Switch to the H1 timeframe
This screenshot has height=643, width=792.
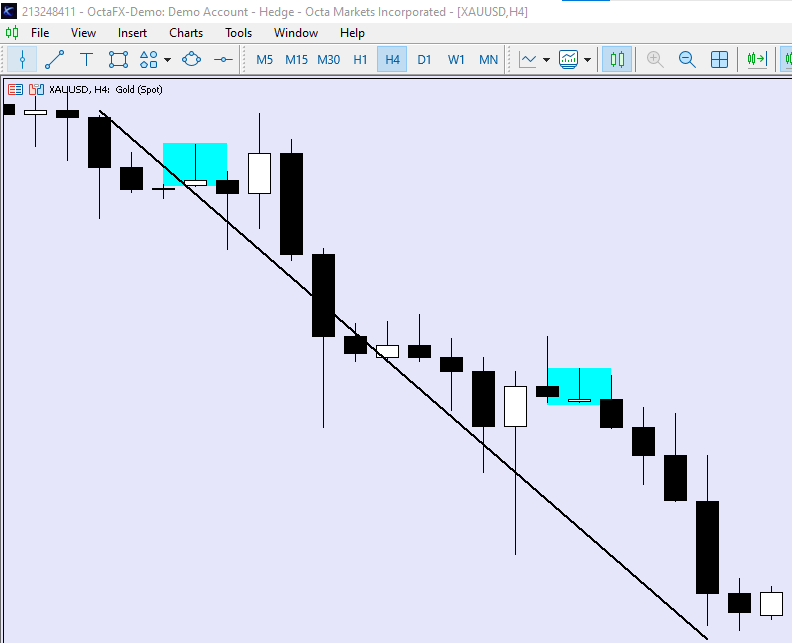point(360,60)
